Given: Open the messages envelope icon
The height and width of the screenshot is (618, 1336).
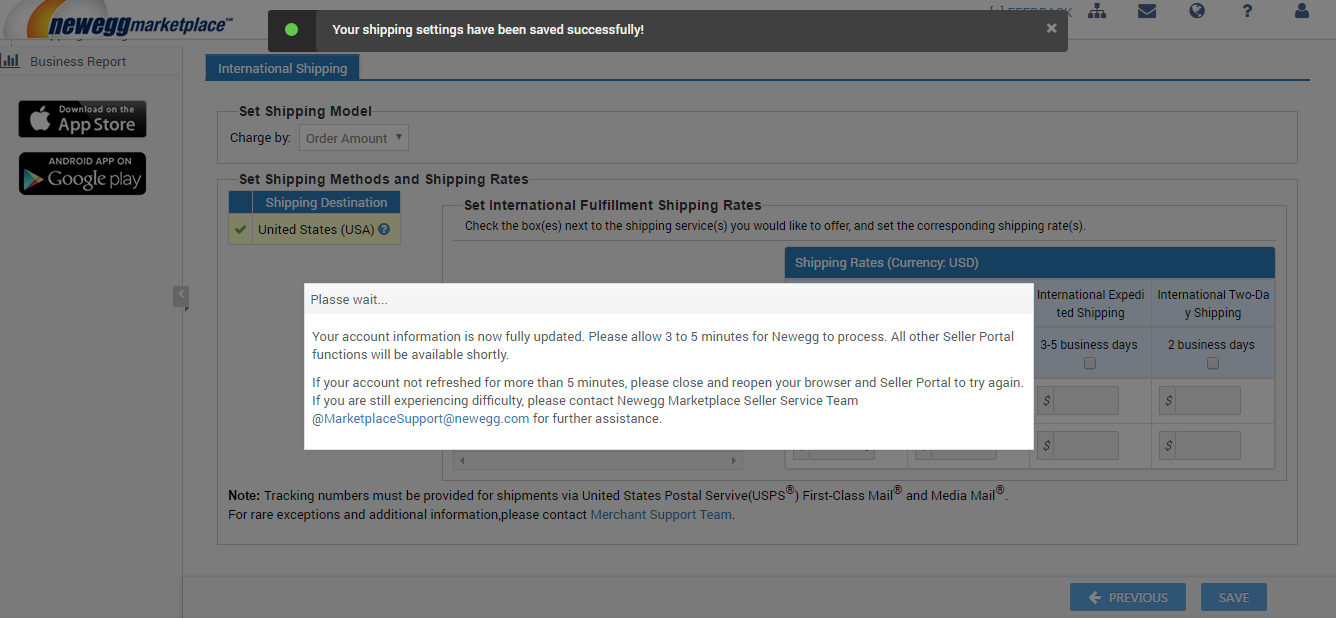Looking at the screenshot, I should pos(1147,11).
